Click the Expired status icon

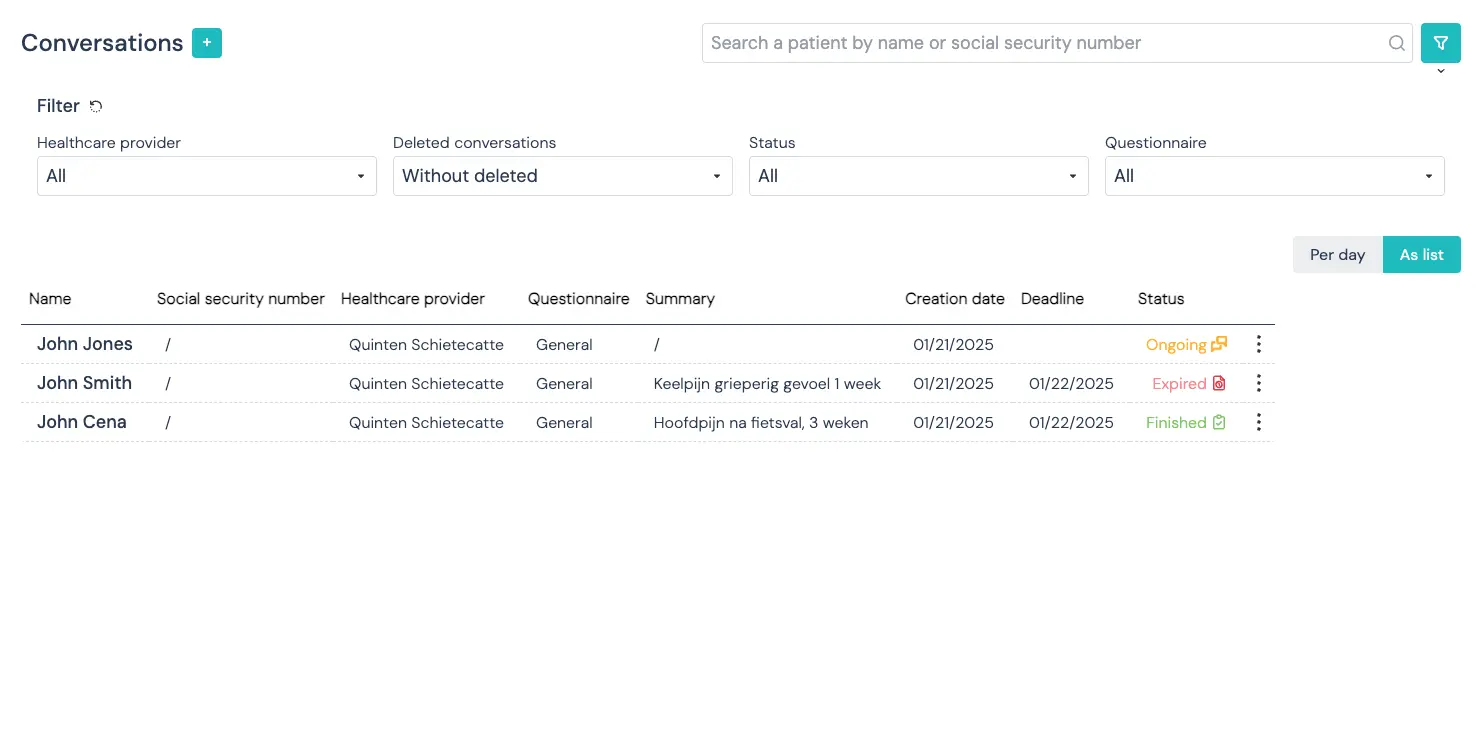coord(1218,383)
